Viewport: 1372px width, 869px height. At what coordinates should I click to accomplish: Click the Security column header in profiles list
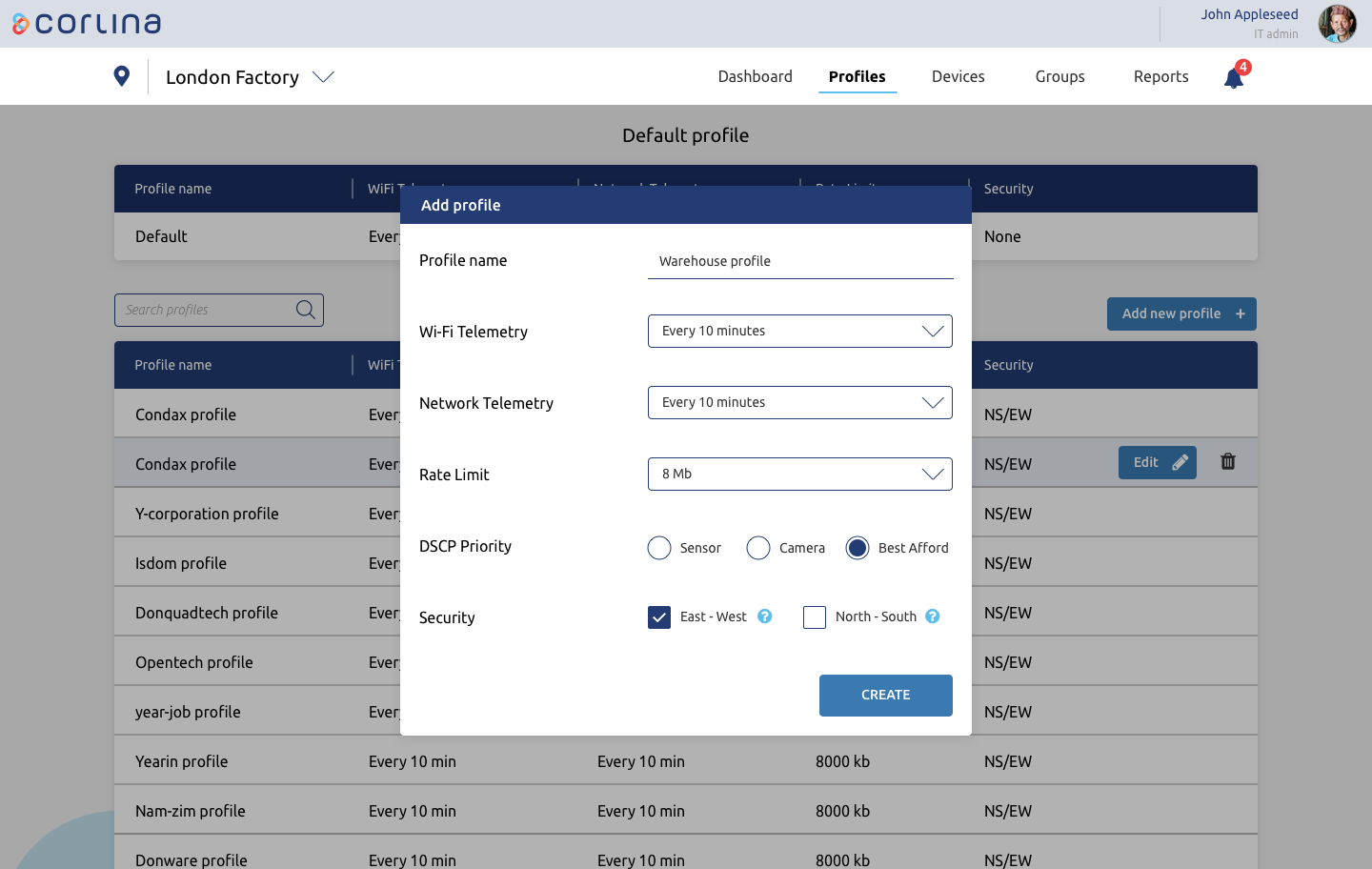(x=1009, y=365)
